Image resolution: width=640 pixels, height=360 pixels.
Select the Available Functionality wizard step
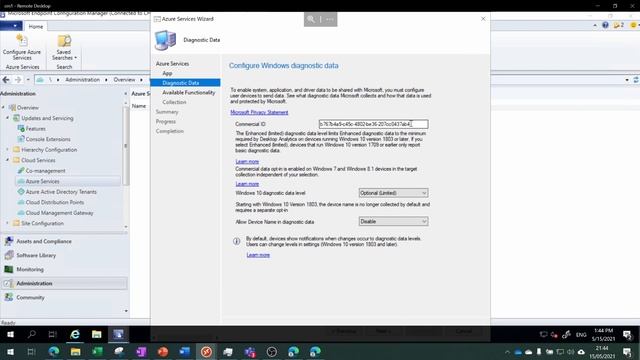click(x=189, y=93)
